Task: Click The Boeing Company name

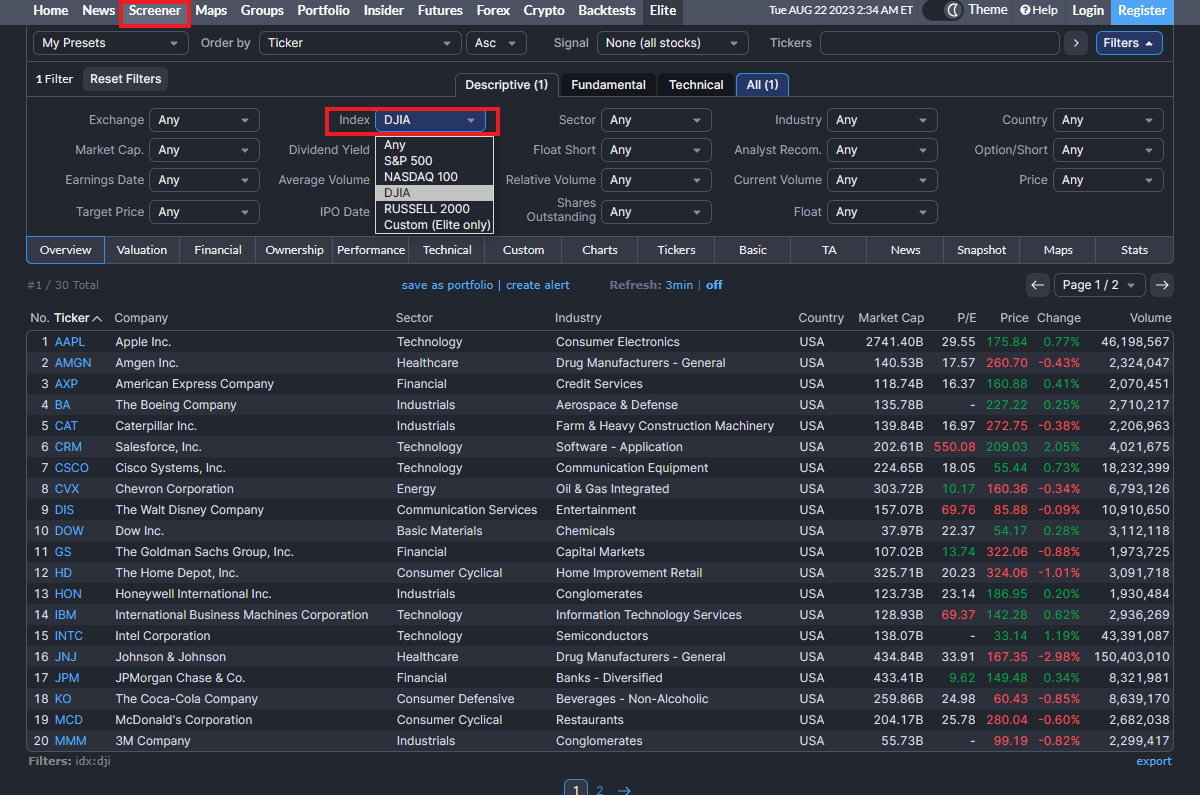Action: pyautogui.click(x=176, y=405)
